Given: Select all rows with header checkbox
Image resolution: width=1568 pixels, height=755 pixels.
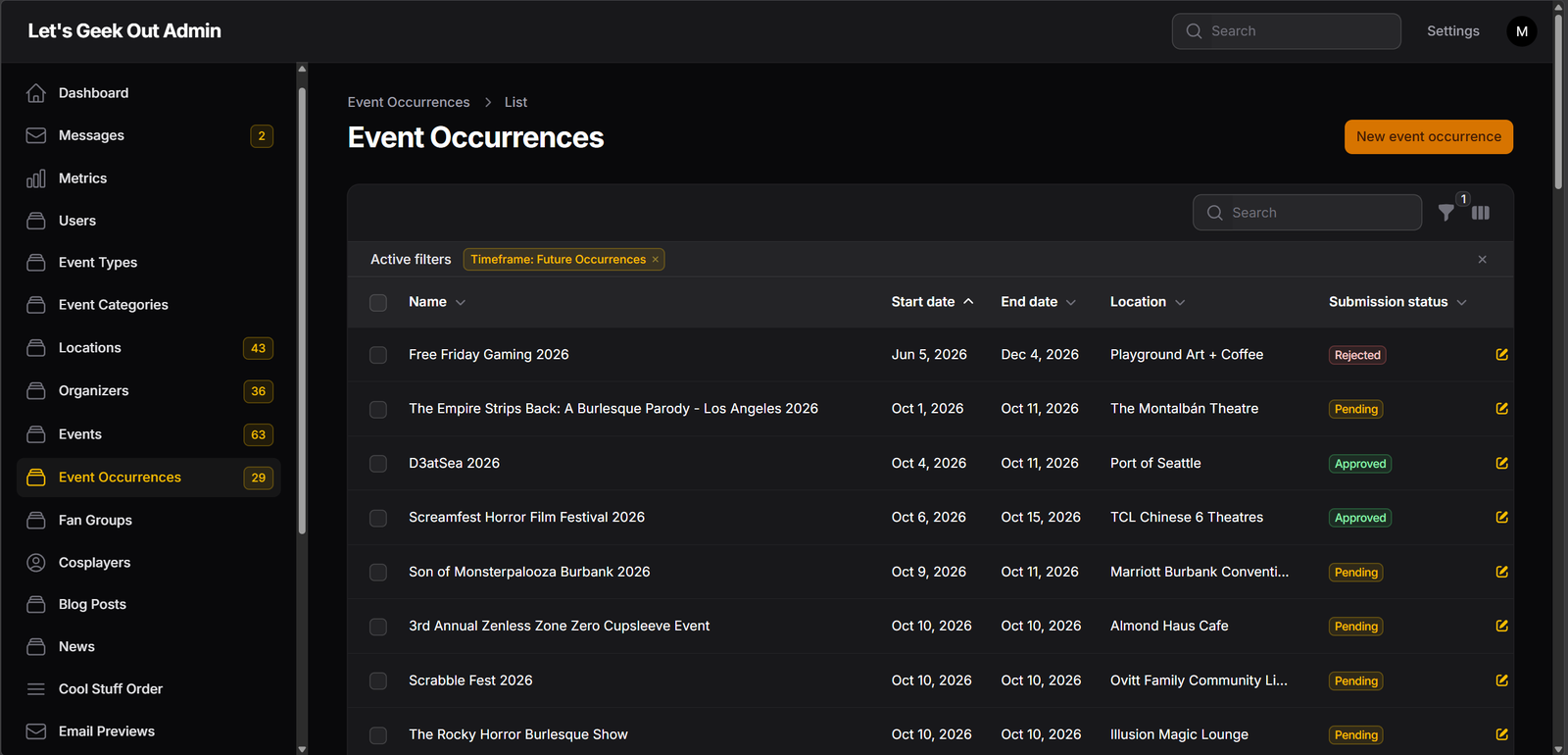Looking at the screenshot, I should pos(378,303).
